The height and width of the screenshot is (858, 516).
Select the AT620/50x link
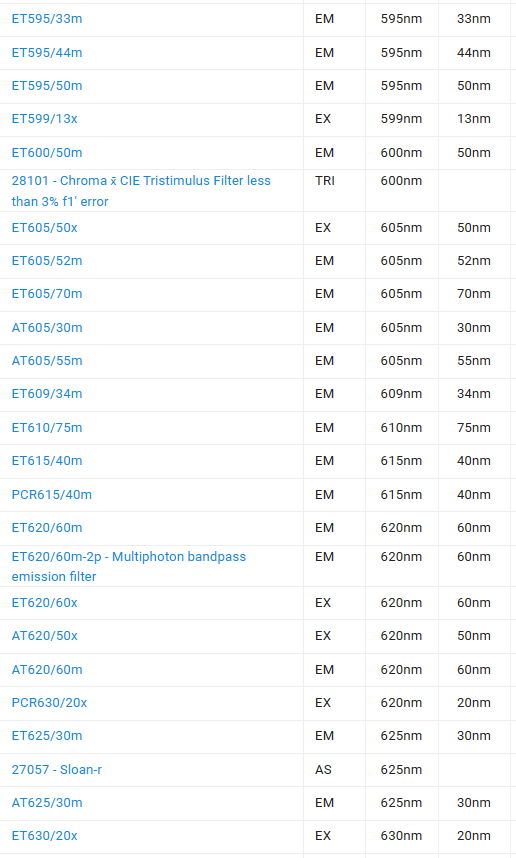pos(44,636)
